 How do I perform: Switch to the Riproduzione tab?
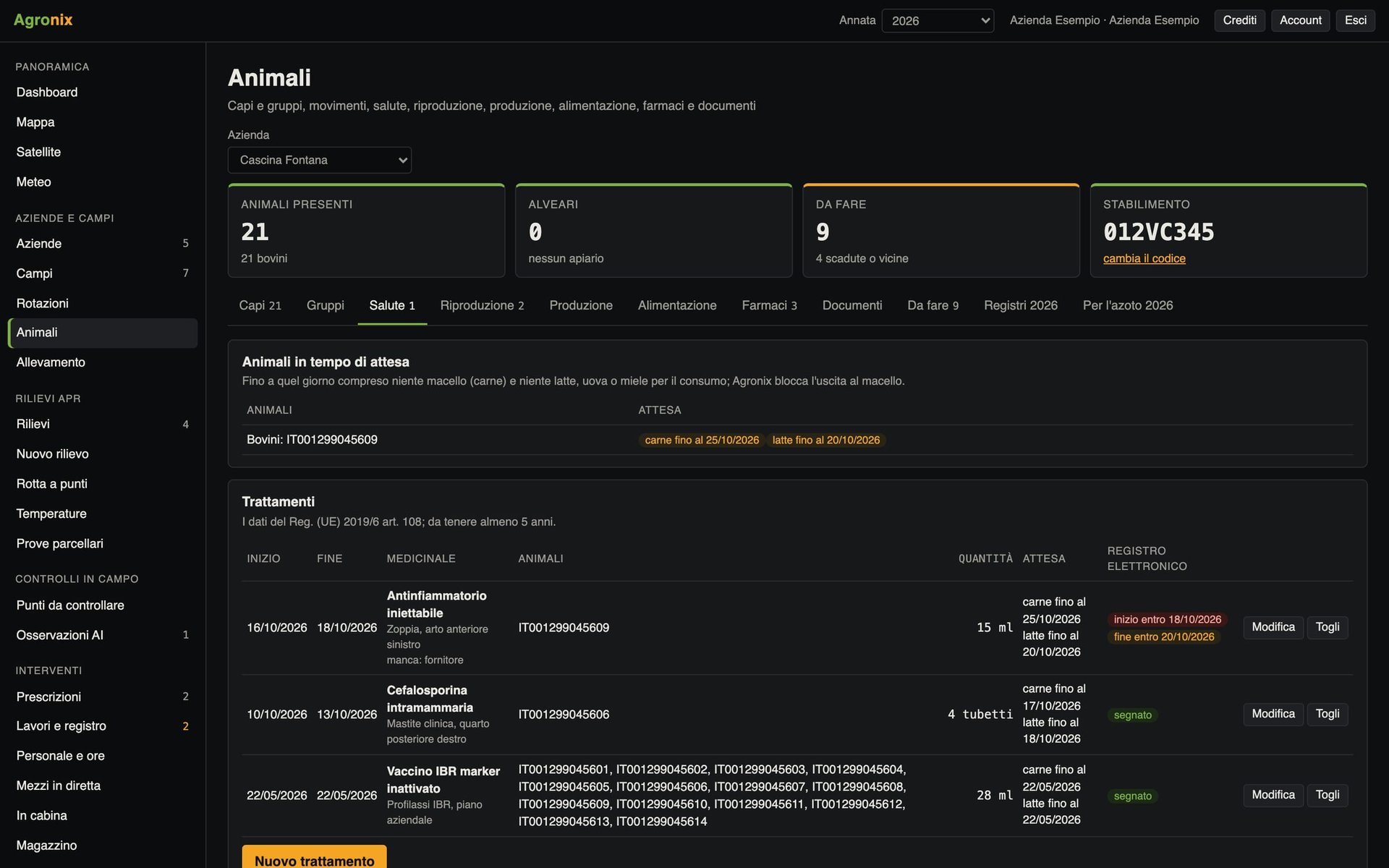coord(482,305)
